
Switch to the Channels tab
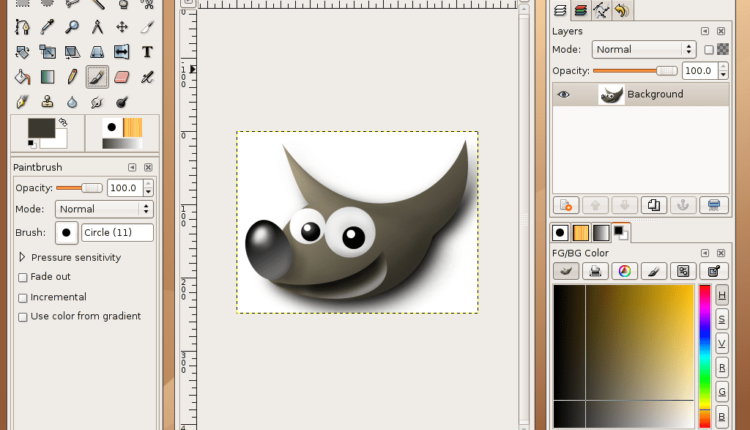(x=581, y=10)
